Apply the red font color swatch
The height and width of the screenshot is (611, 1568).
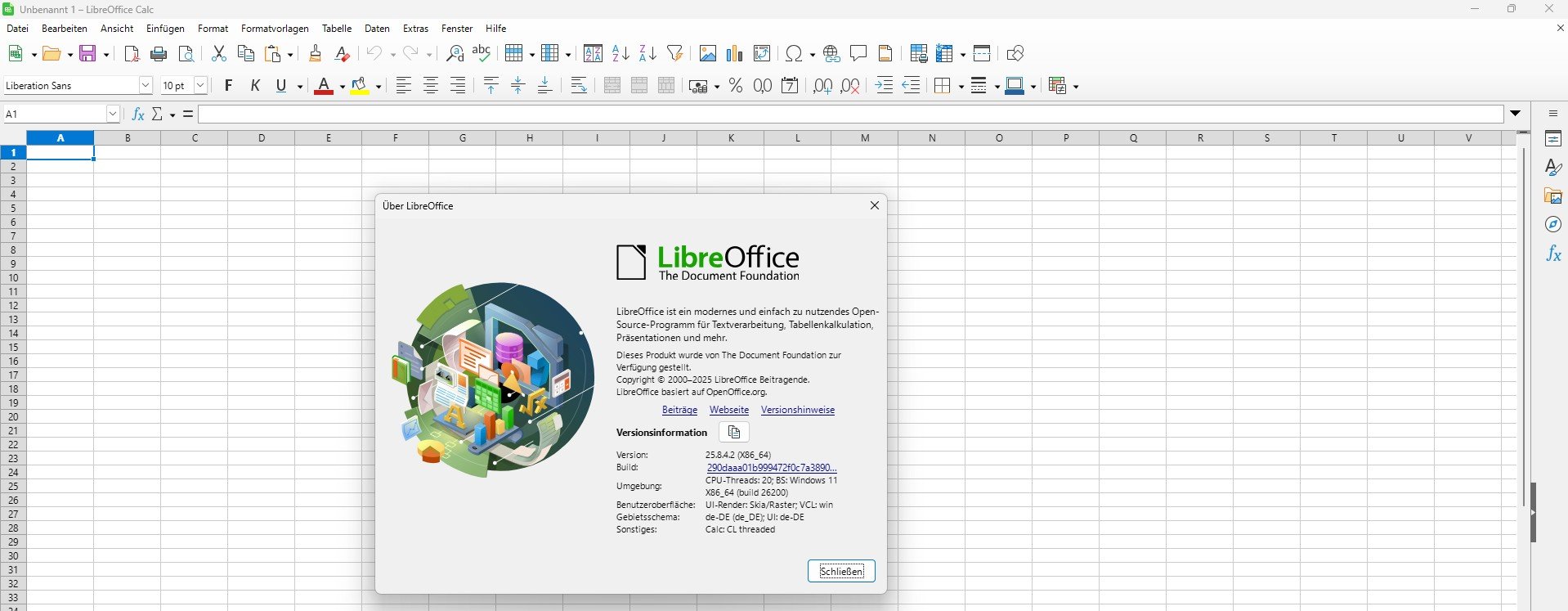324,86
